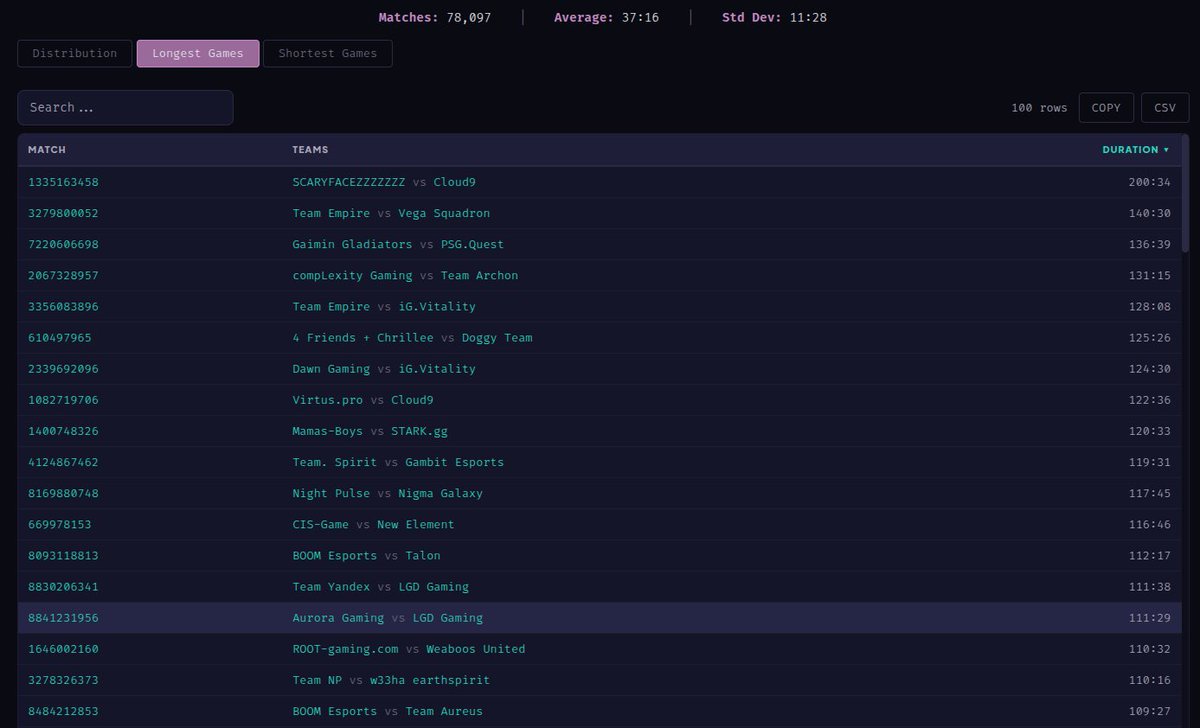Open ROOT-gaming.com team link
This screenshot has width=1200, height=728.
click(345, 648)
